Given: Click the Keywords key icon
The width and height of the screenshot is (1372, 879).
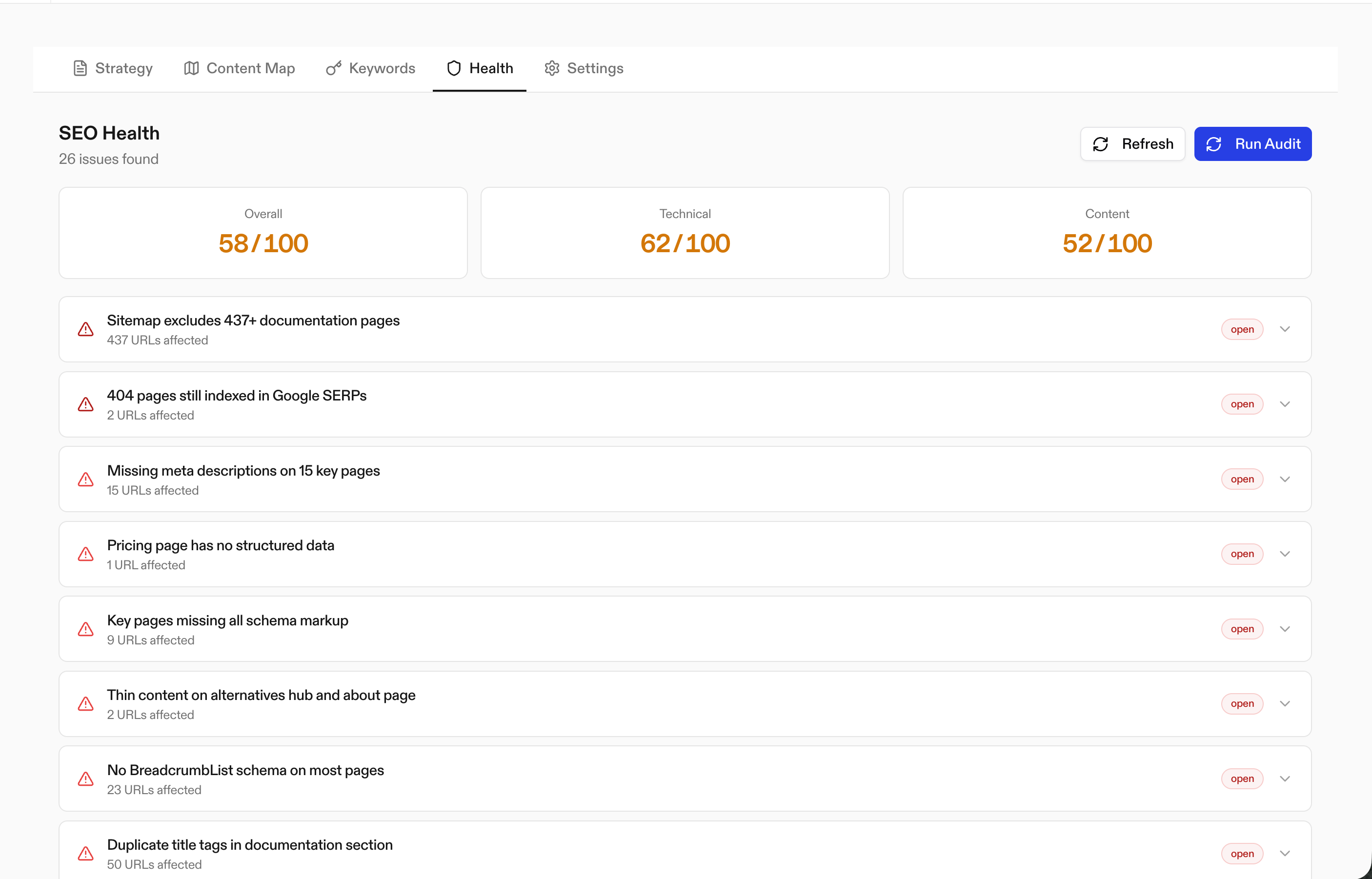Looking at the screenshot, I should [333, 68].
